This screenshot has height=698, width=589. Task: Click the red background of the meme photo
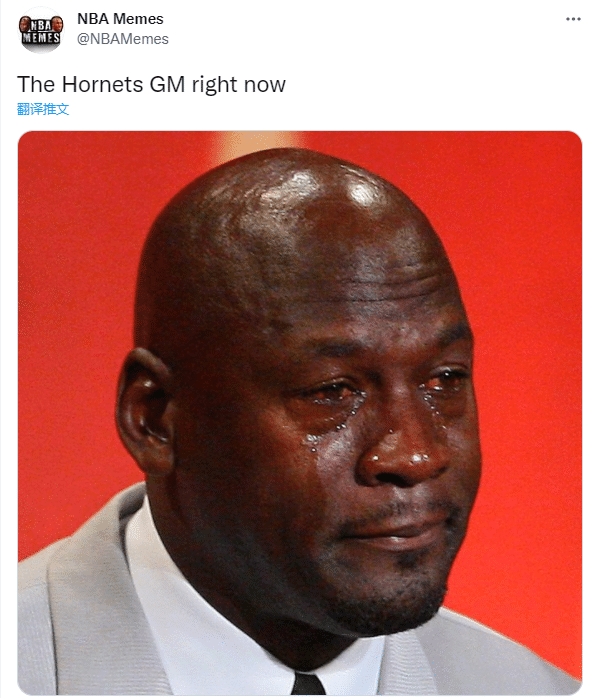click(525, 312)
